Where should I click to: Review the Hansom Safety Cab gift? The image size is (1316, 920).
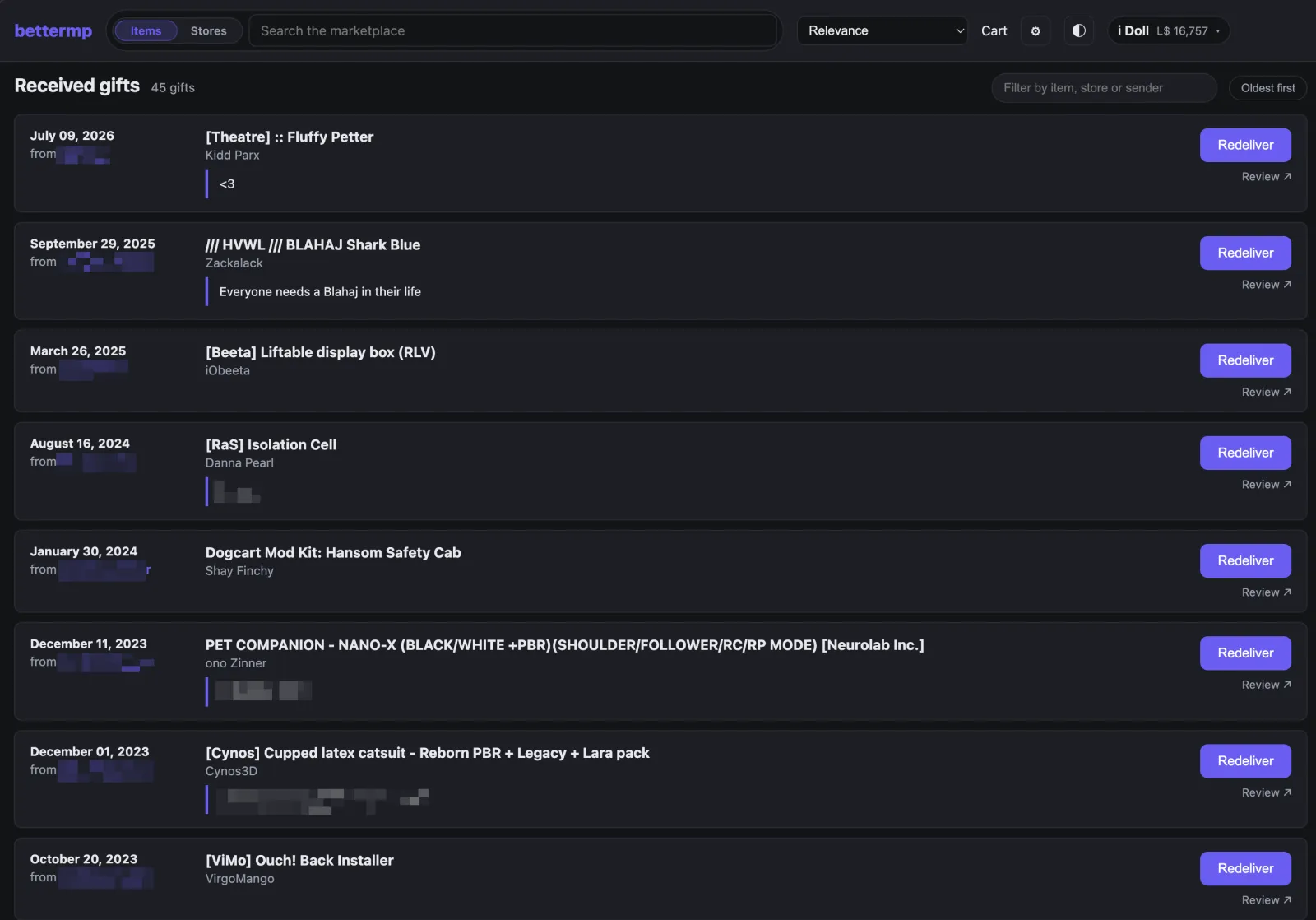pos(1266,592)
